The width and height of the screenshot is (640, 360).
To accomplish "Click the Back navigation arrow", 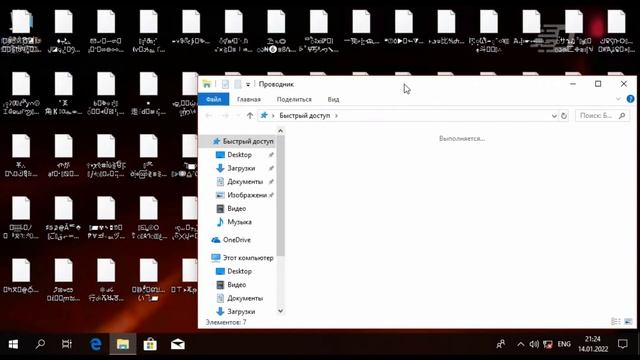I will pyautogui.click(x=209, y=116).
